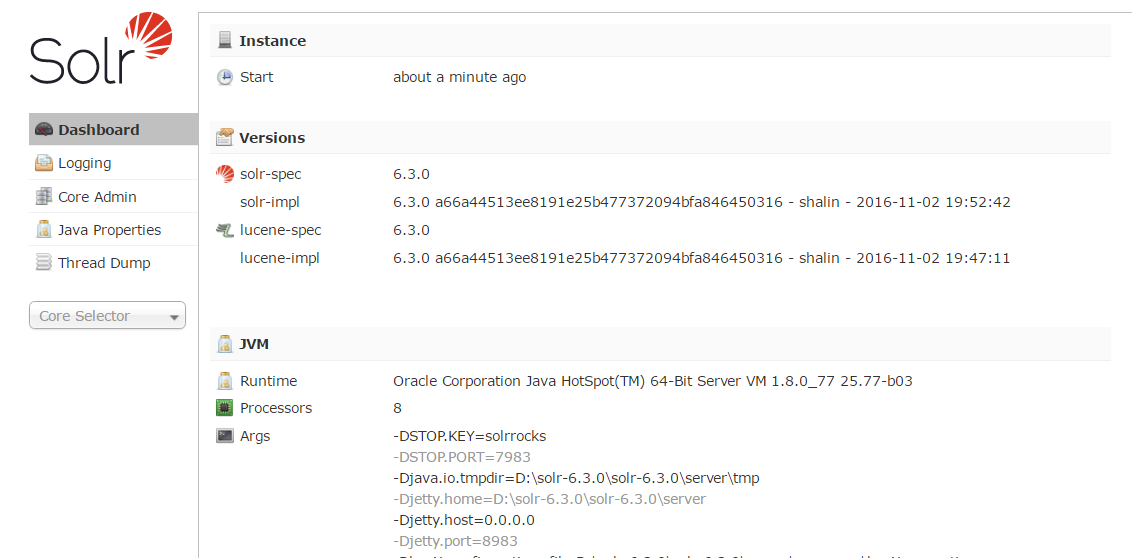1132x558 pixels.
Task: Click the Versions section package icon
Action: 225,137
